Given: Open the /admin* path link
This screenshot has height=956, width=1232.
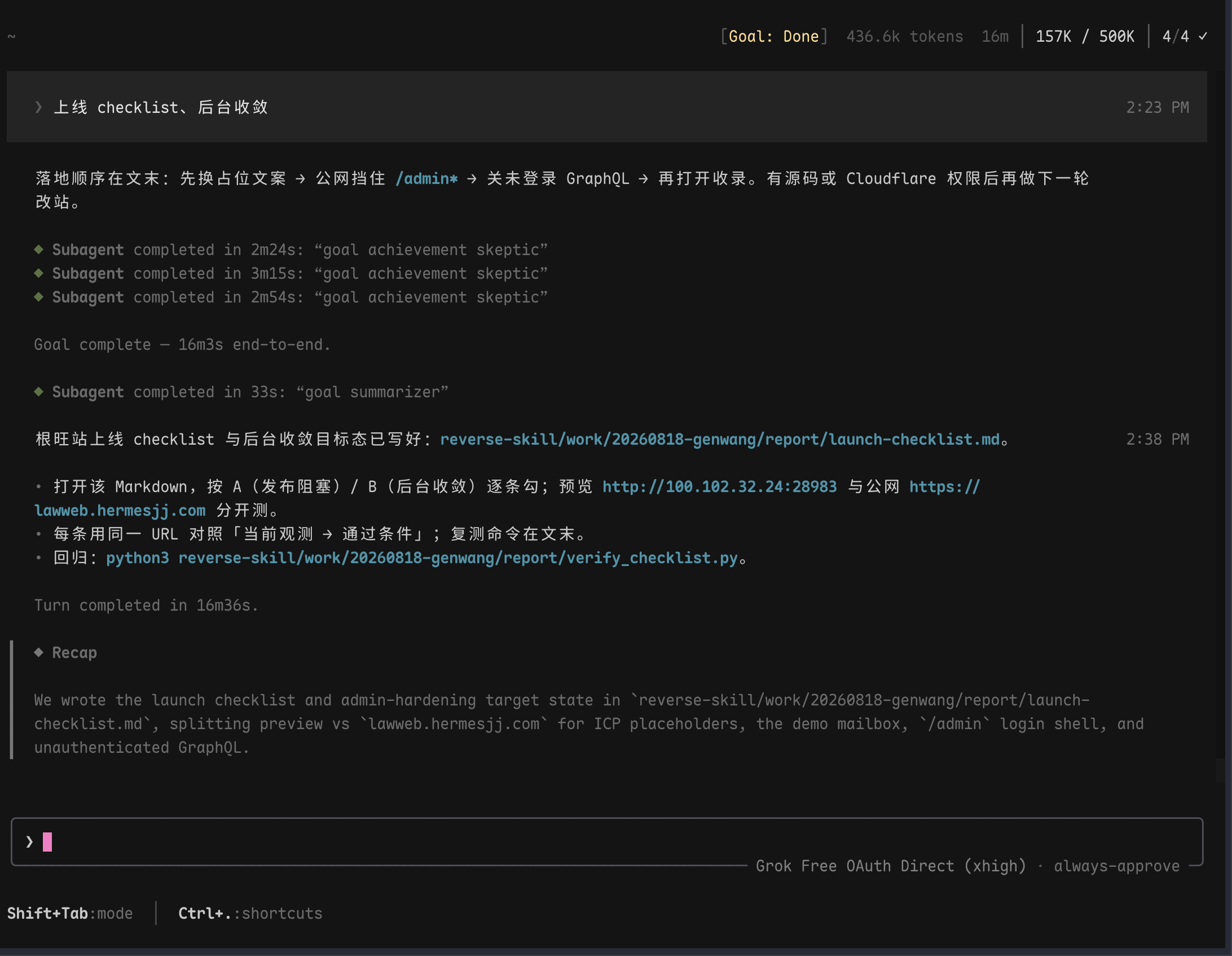Looking at the screenshot, I should tap(426, 178).
